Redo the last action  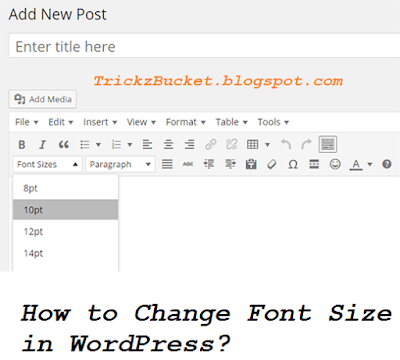pyautogui.click(x=307, y=145)
